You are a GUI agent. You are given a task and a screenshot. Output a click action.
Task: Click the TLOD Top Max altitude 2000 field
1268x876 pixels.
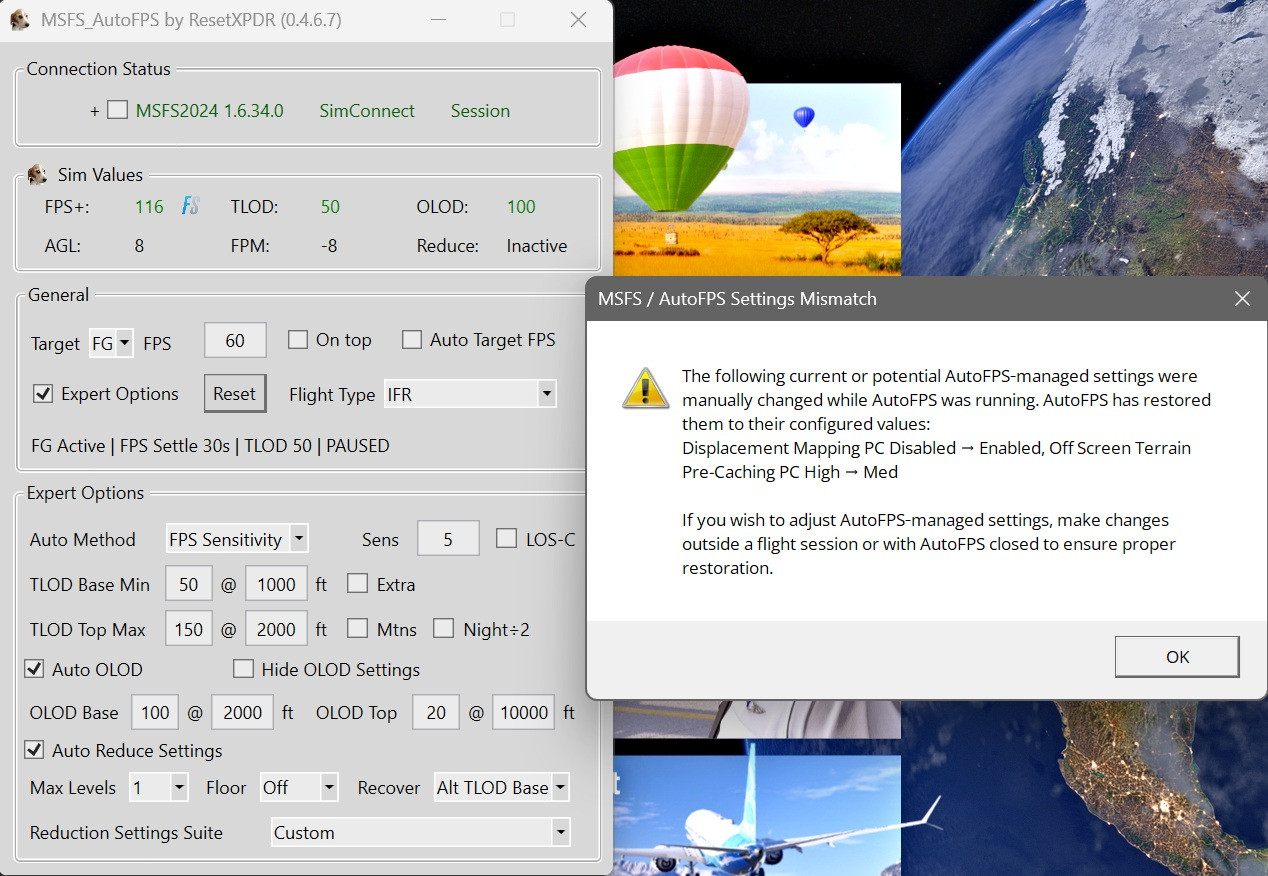(276, 629)
